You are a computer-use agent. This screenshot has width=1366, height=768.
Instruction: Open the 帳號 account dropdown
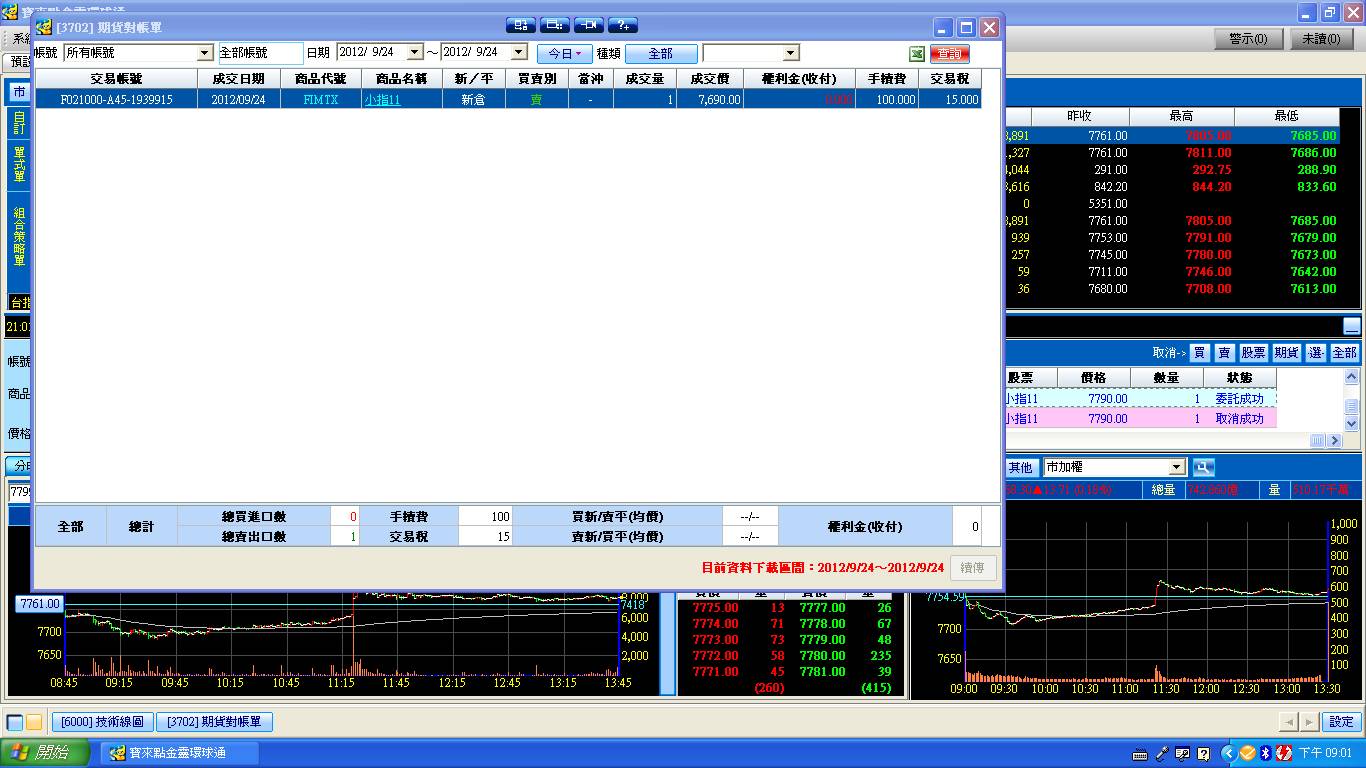205,53
